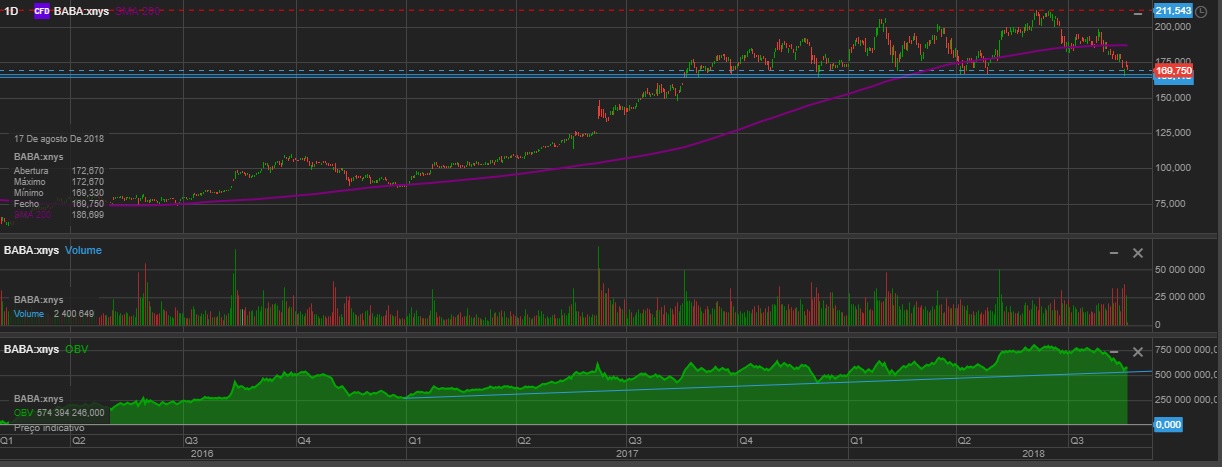Close the Volume indicator panel
Screen dimensions: 1222x467
coord(1137,253)
